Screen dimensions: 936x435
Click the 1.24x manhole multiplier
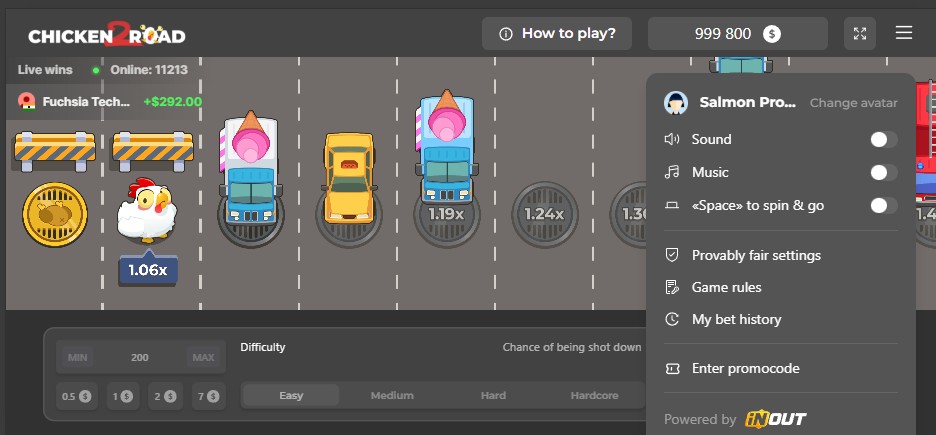point(544,213)
